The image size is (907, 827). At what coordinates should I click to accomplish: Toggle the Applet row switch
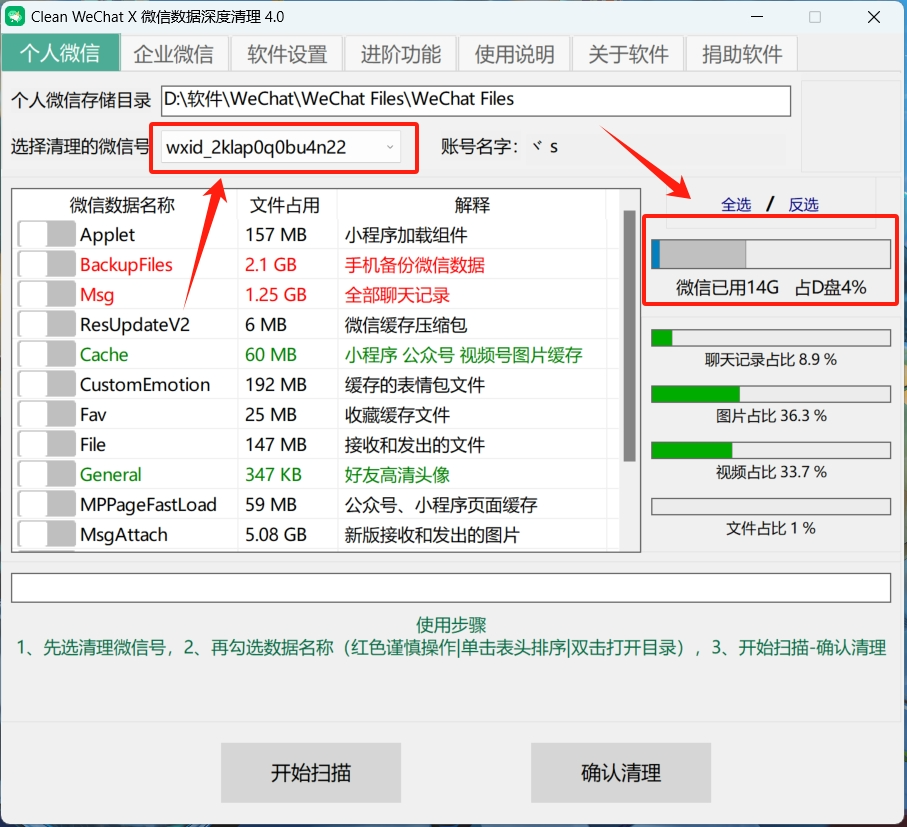(47, 235)
